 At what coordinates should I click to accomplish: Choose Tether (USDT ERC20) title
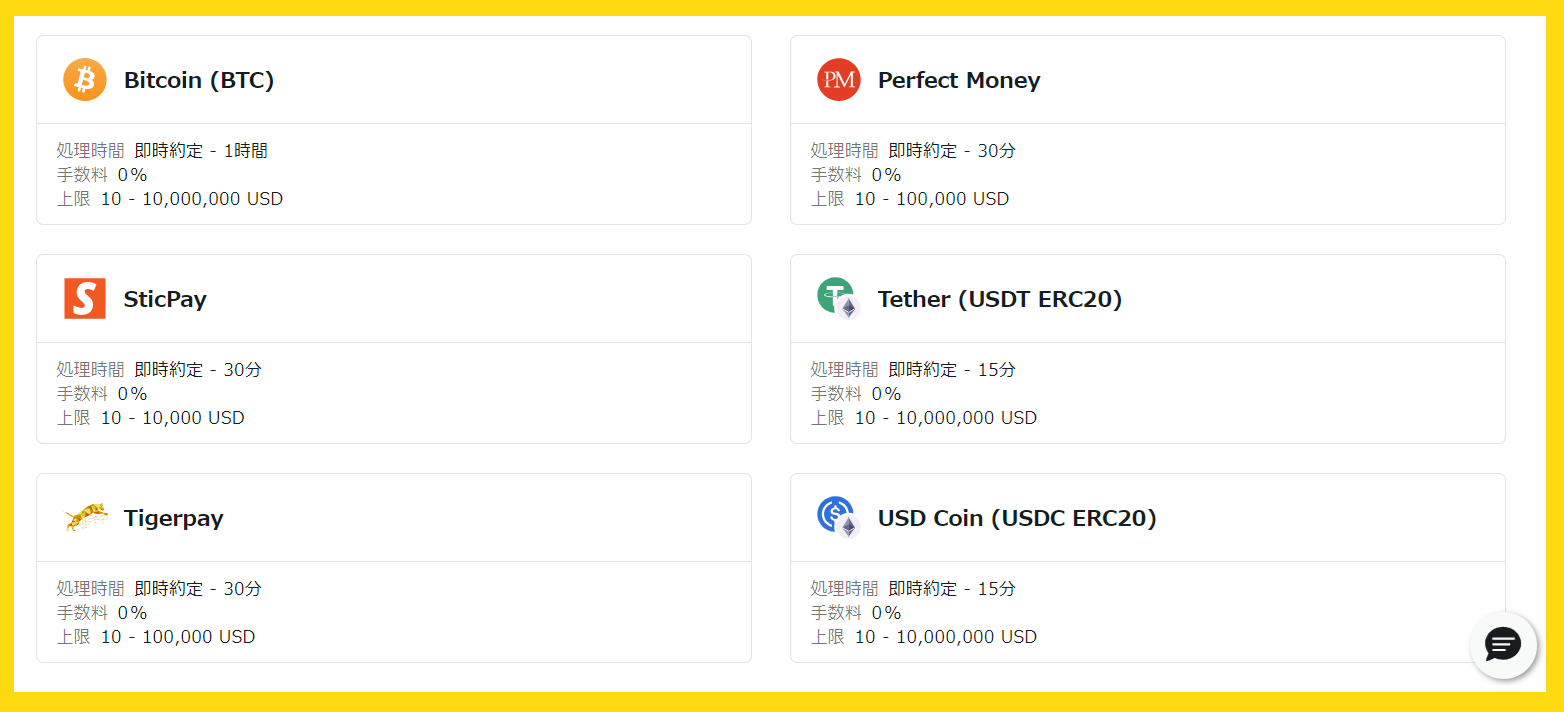pos(1000,299)
